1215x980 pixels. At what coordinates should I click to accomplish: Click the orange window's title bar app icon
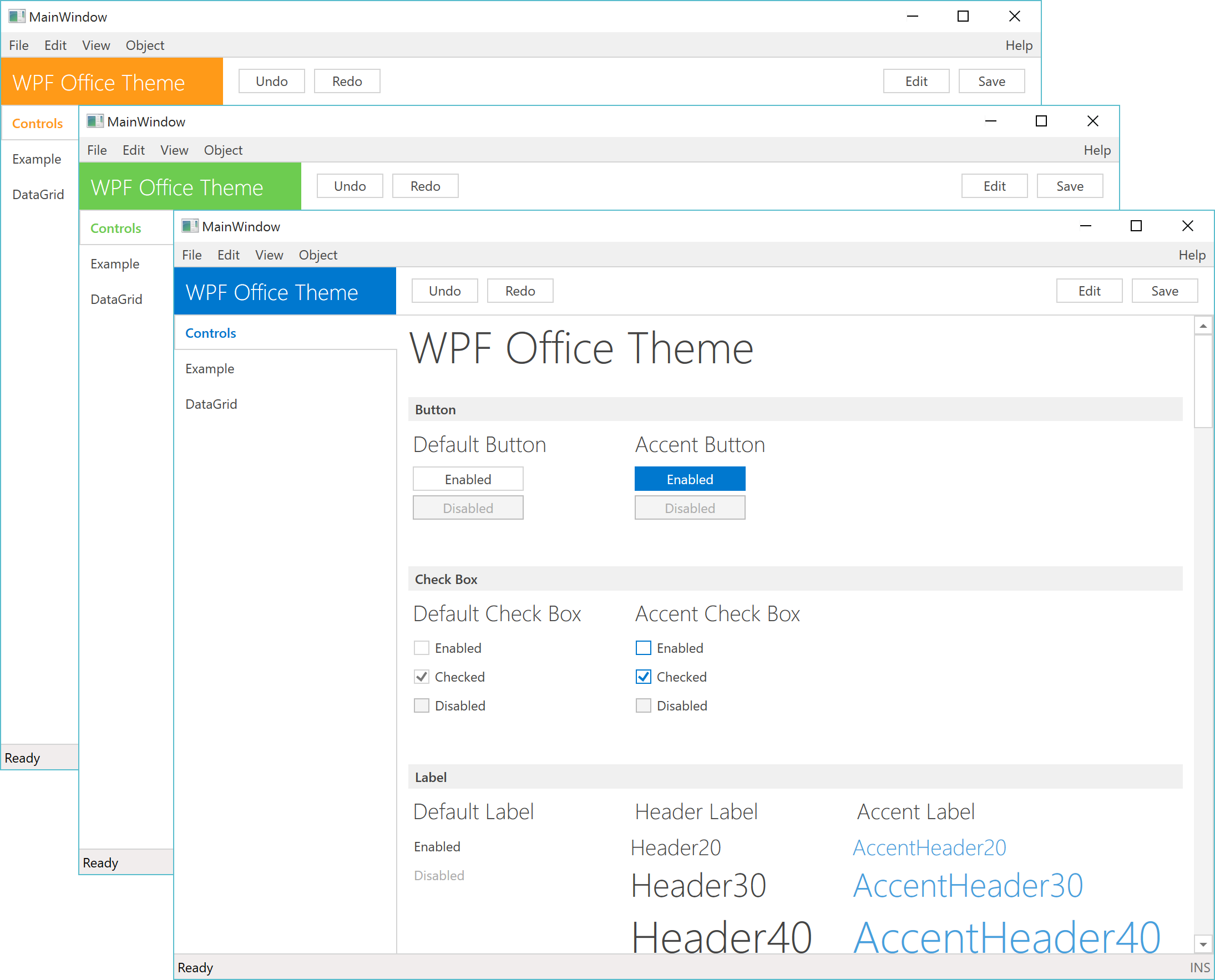[x=17, y=17]
